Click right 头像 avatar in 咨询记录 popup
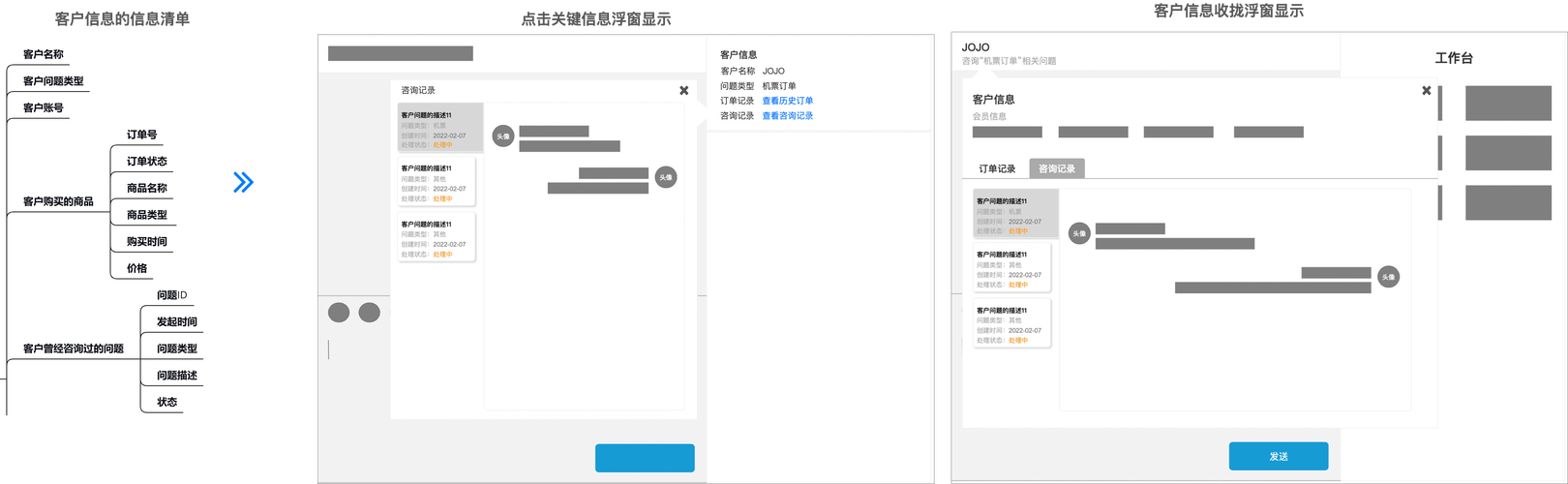Screen dimensions: 1568x484 pyautogui.click(x=666, y=177)
